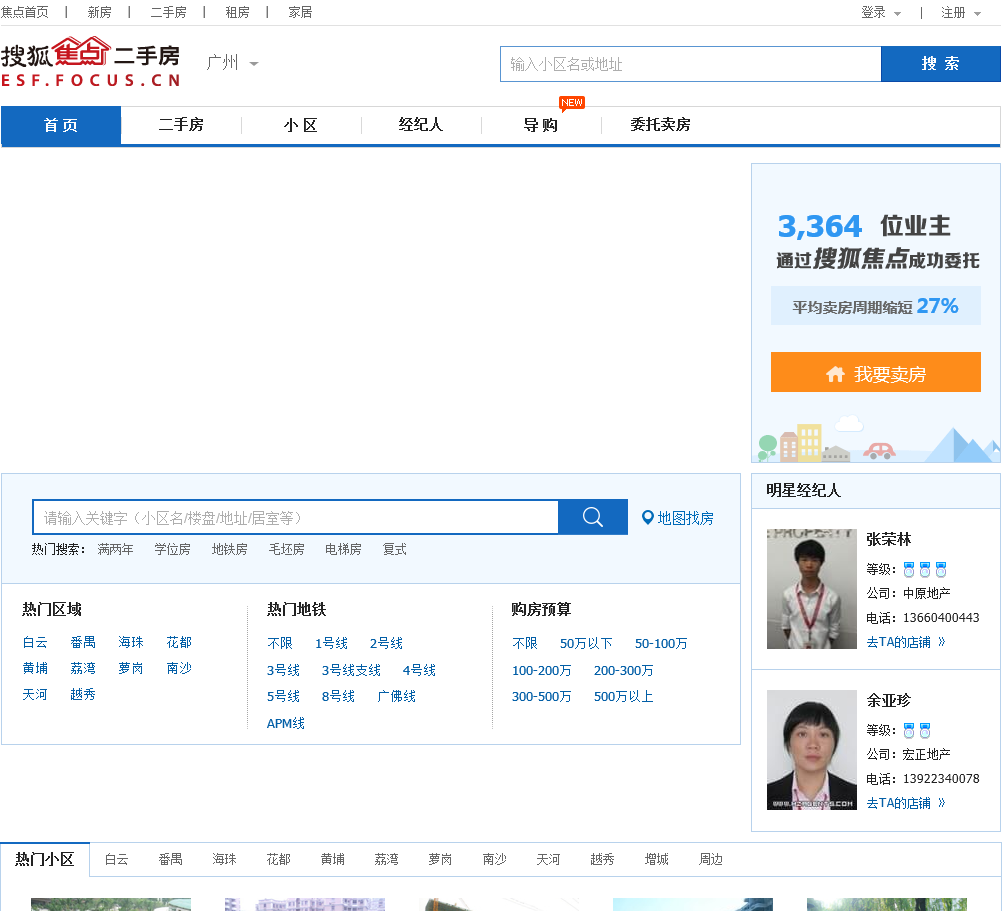Open the 经纪人 navigation tab
This screenshot has height=911, width=1002.
coord(420,125)
